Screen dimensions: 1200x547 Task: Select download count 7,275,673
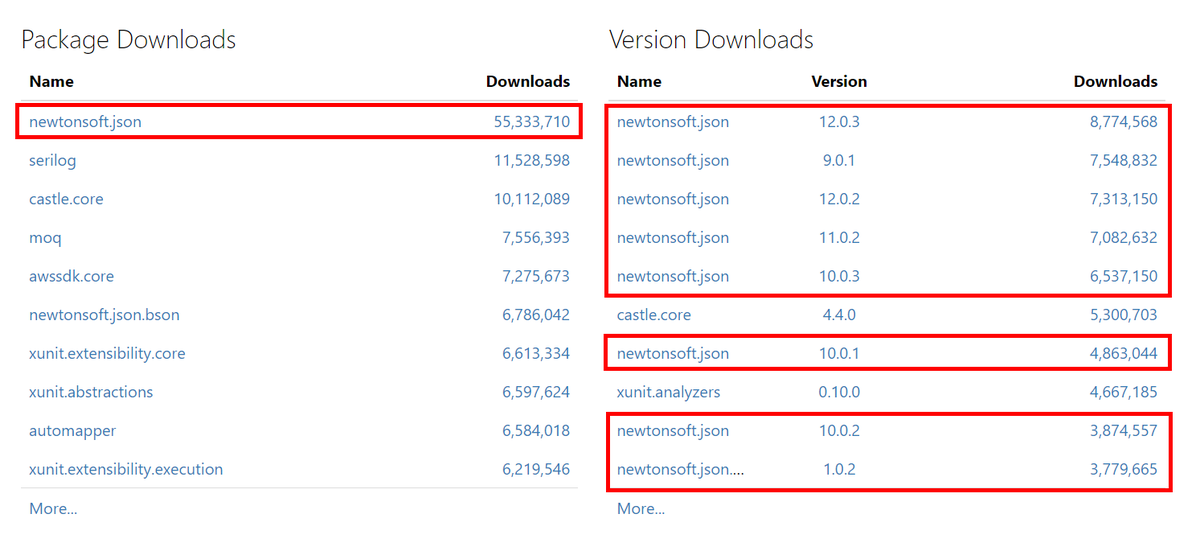click(536, 276)
